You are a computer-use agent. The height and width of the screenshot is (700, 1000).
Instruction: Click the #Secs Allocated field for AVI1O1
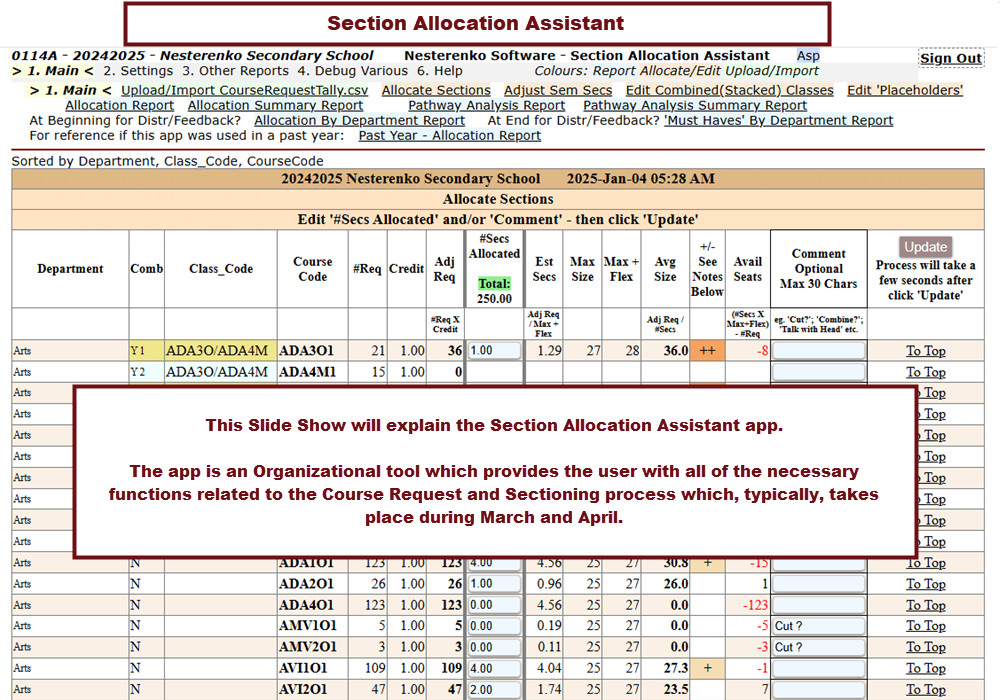494,668
